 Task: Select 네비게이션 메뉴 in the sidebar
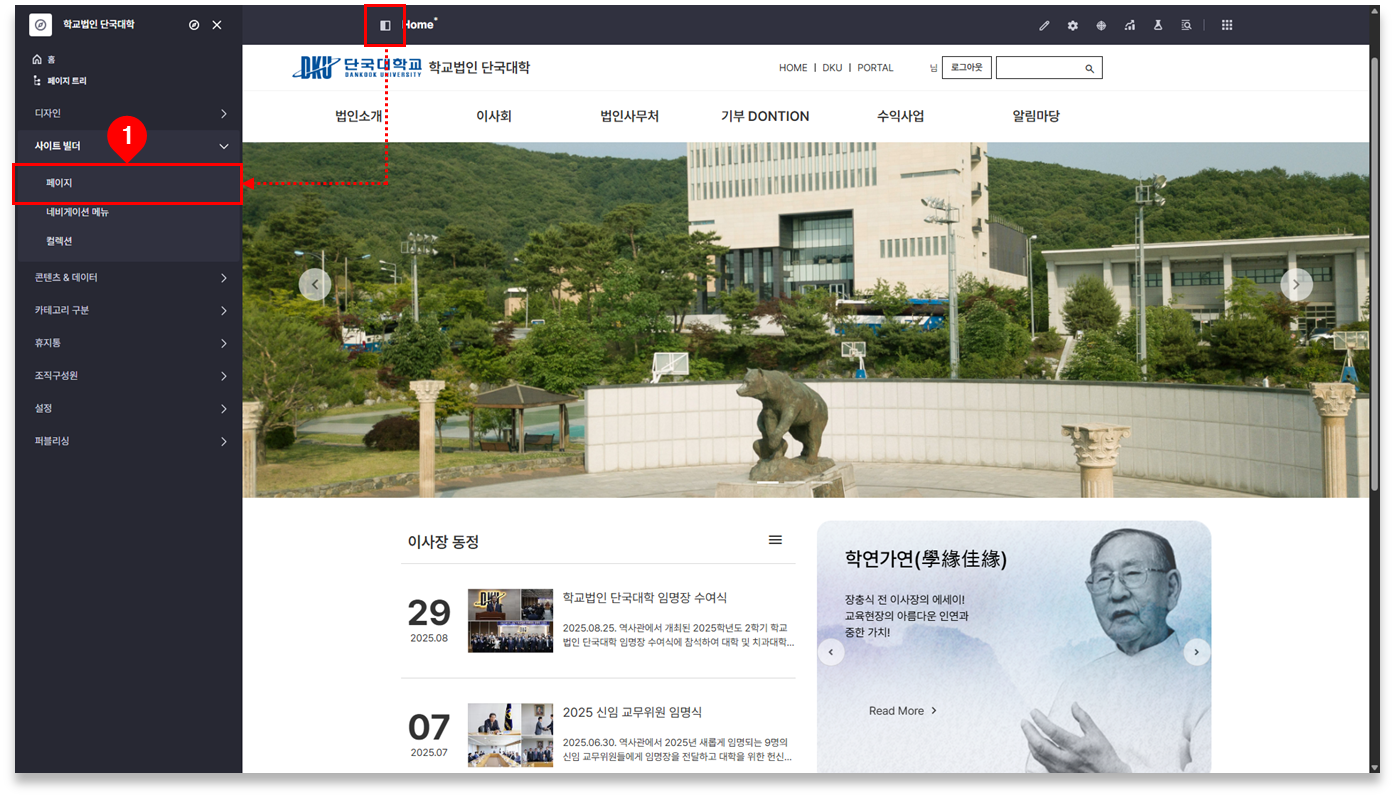pyautogui.click(x=77, y=213)
